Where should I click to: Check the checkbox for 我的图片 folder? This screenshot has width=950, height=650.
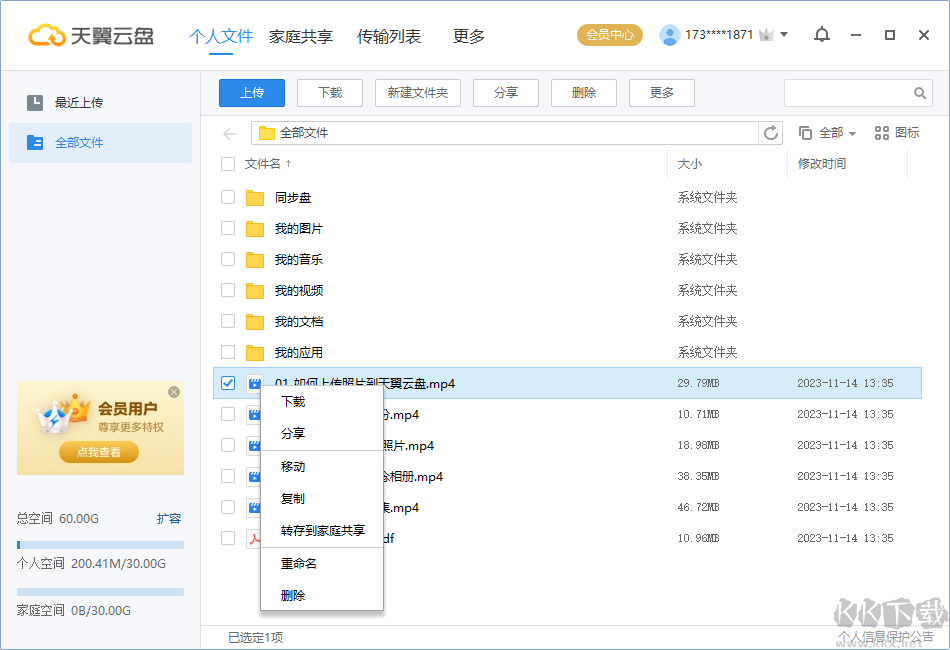coord(227,228)
